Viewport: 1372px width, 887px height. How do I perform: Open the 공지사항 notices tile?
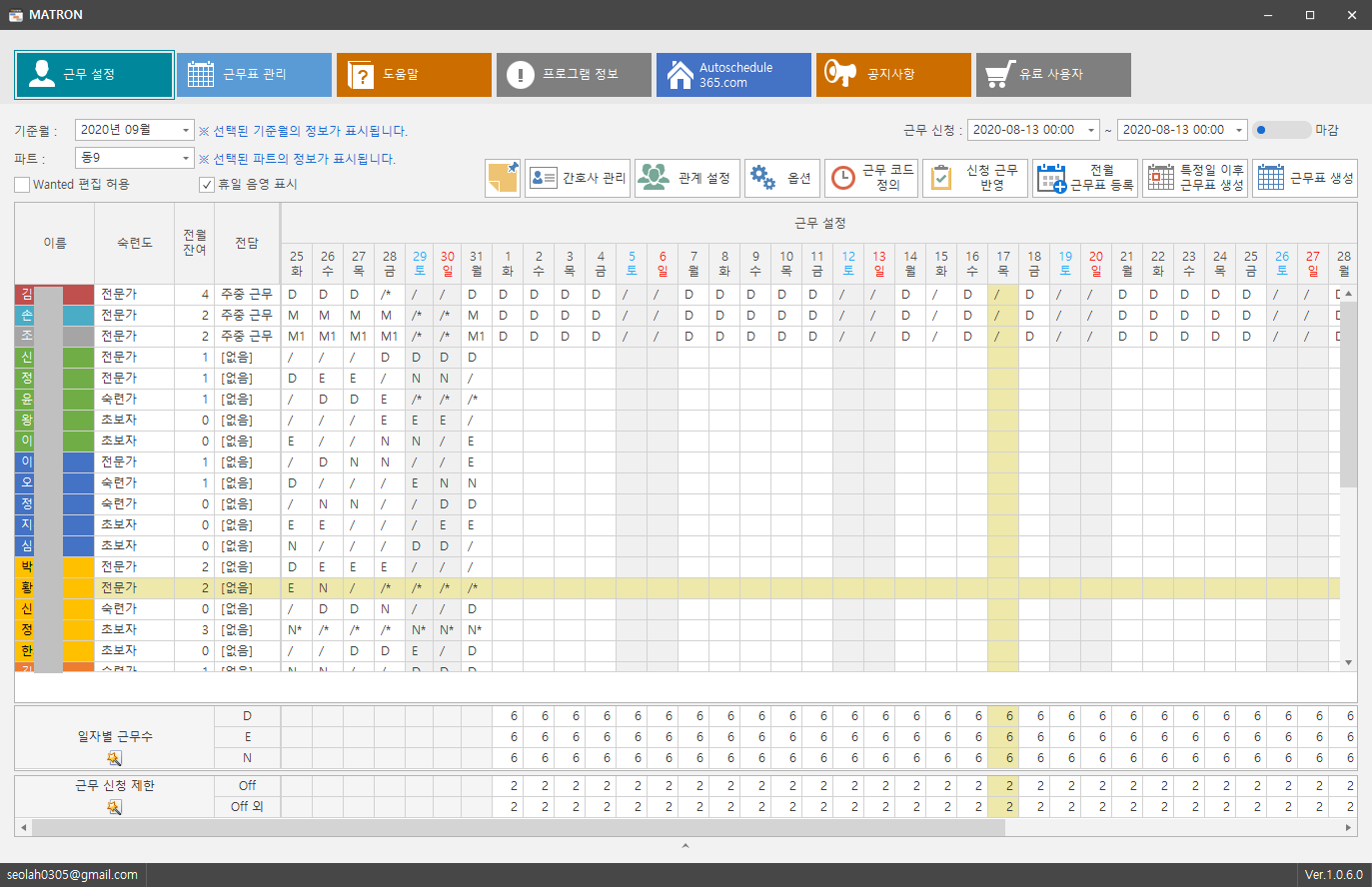[x=893, y=75]
